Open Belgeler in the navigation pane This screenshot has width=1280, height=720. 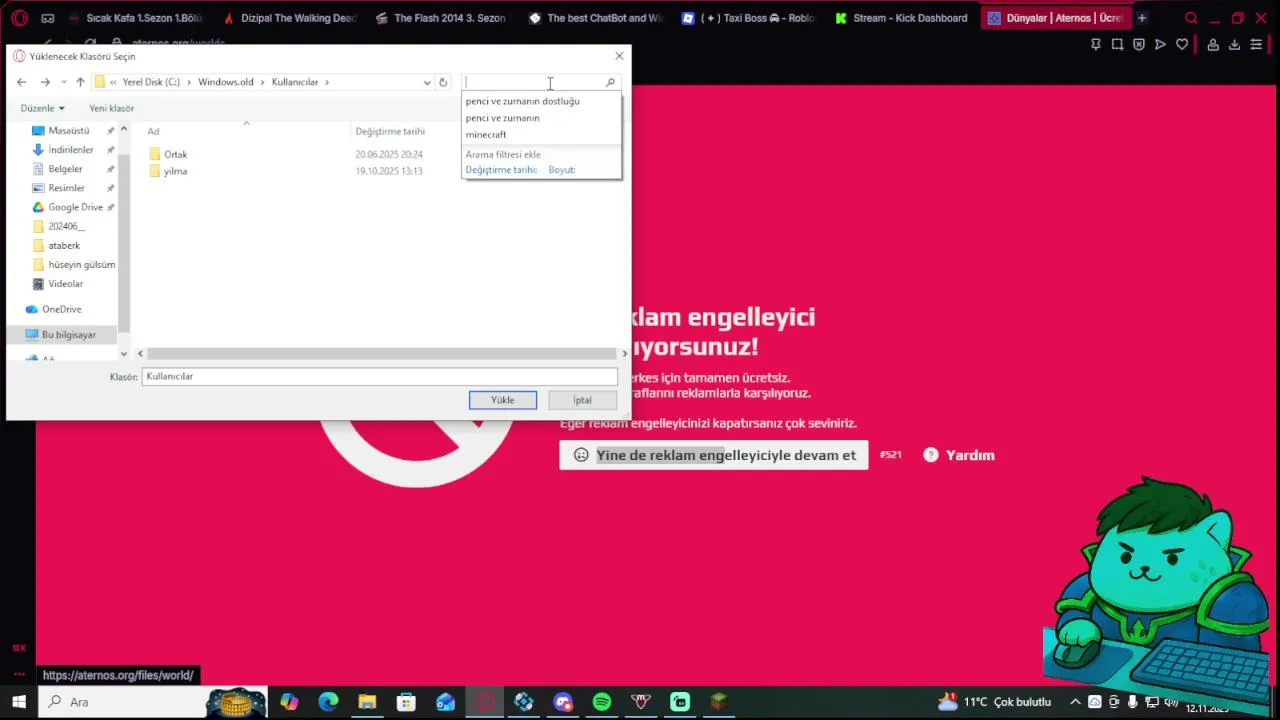(65, 169)
